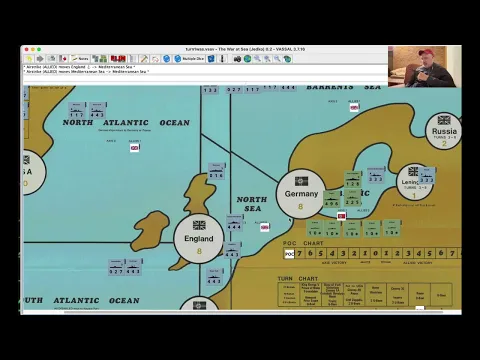
Task: Select the 4 4 4 counter in North Sea
Action: click(x=234, y=223)
